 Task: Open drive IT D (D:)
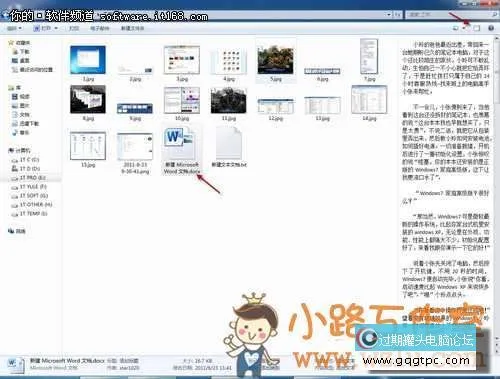click(x=26, y=169)
